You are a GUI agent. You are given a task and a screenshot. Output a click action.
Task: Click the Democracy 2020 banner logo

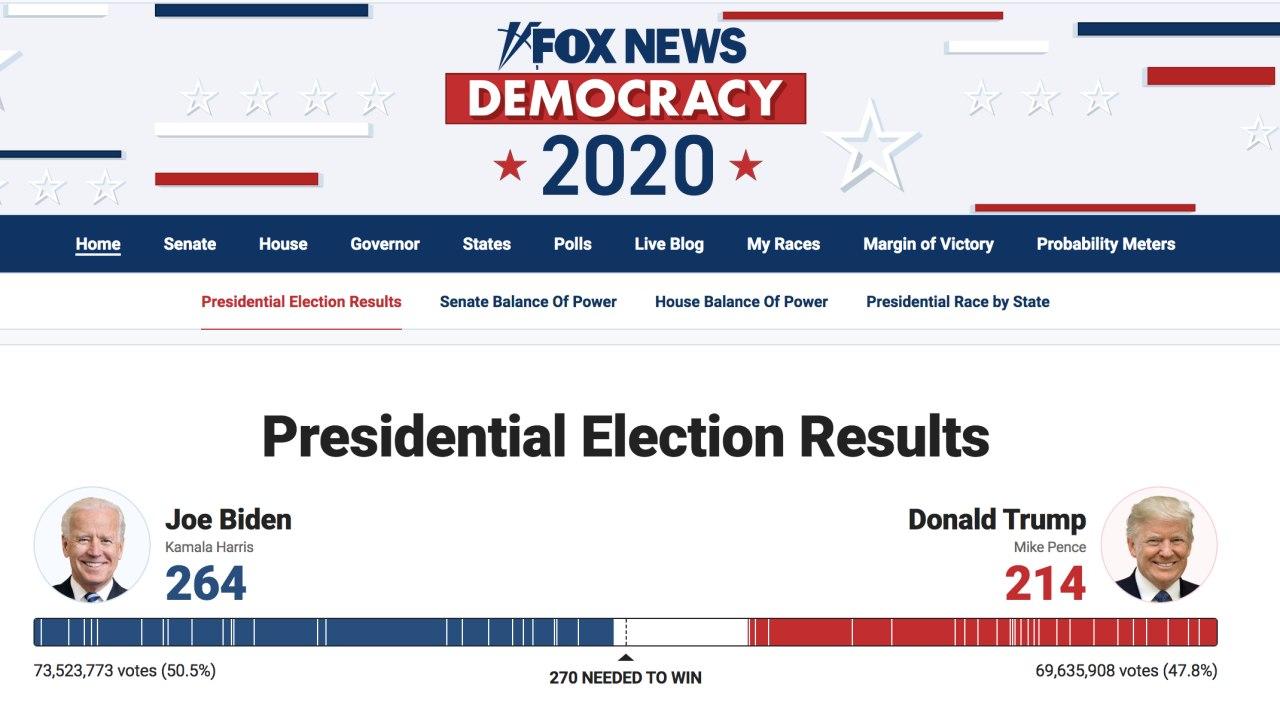point(626,133)
